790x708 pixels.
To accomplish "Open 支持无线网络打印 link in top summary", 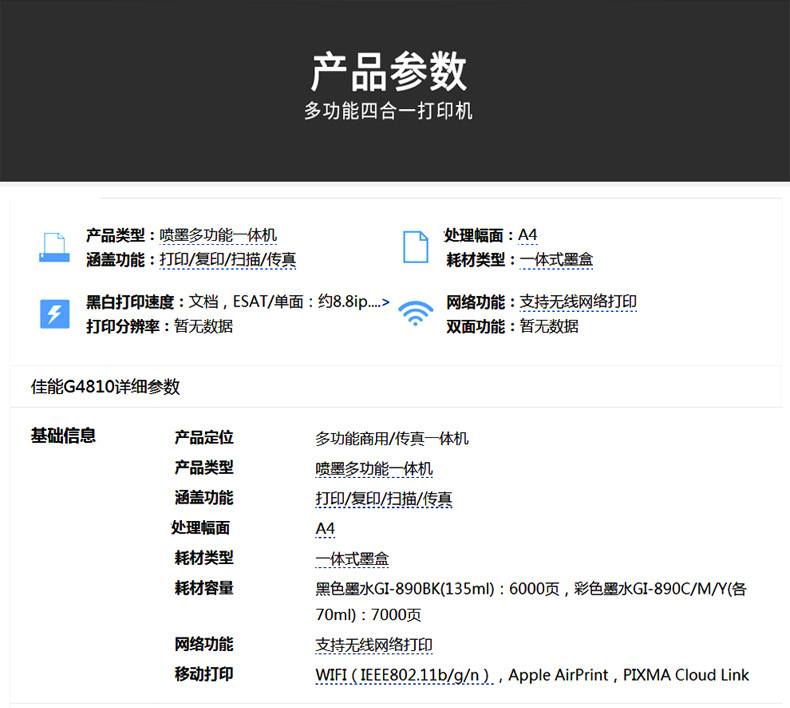I will click(x=578, y=302).
